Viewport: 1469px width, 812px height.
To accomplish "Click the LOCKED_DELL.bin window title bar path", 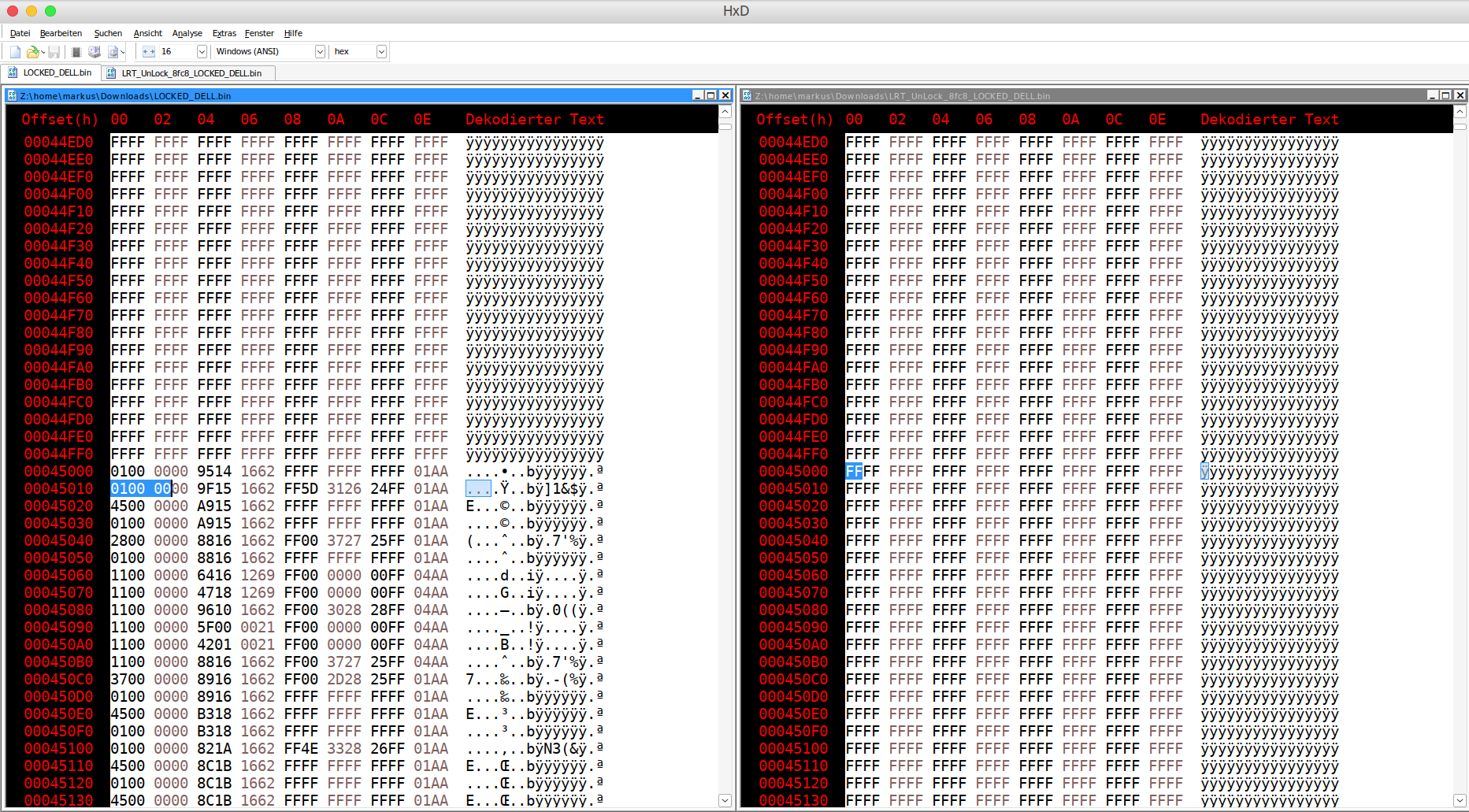I will pos(125,96).
